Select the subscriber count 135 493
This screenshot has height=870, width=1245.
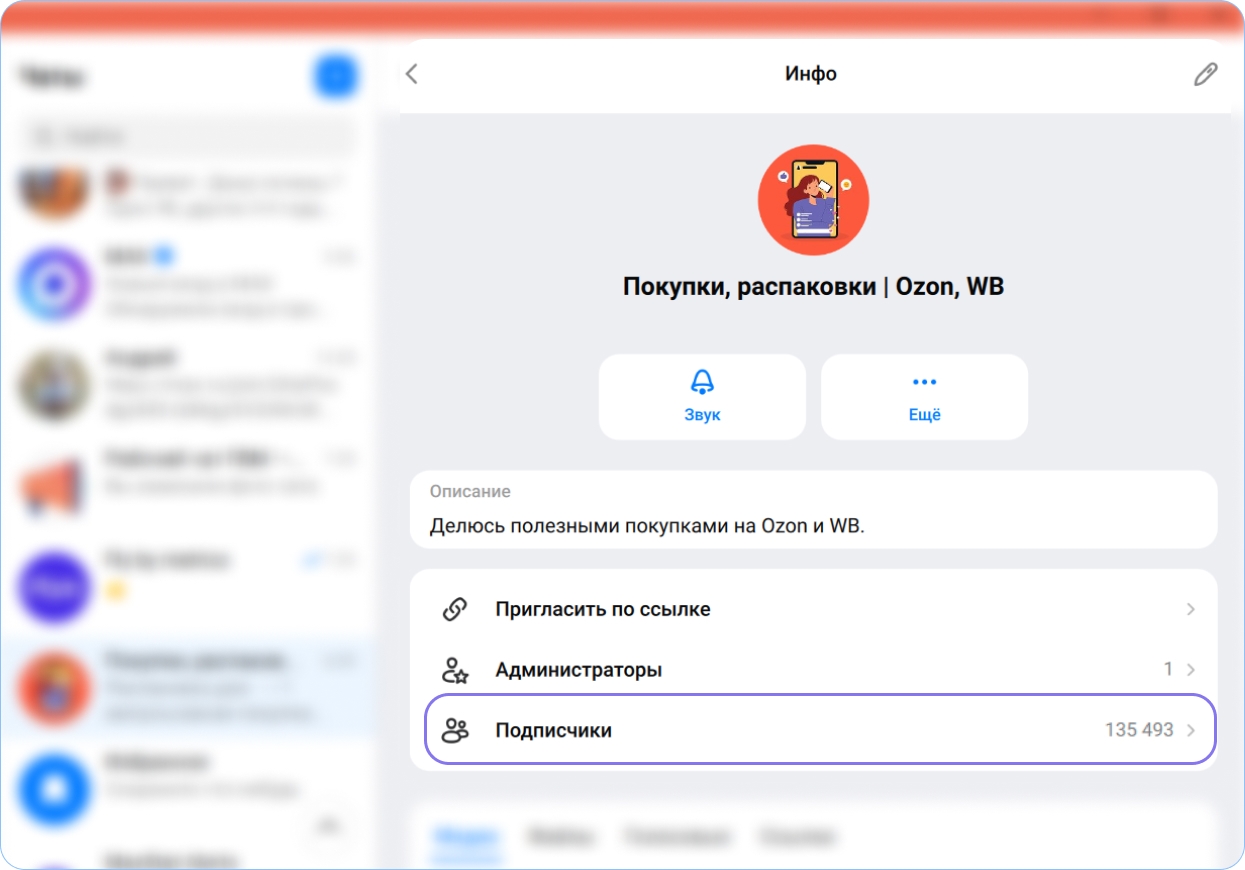(x=1139, y=730)
